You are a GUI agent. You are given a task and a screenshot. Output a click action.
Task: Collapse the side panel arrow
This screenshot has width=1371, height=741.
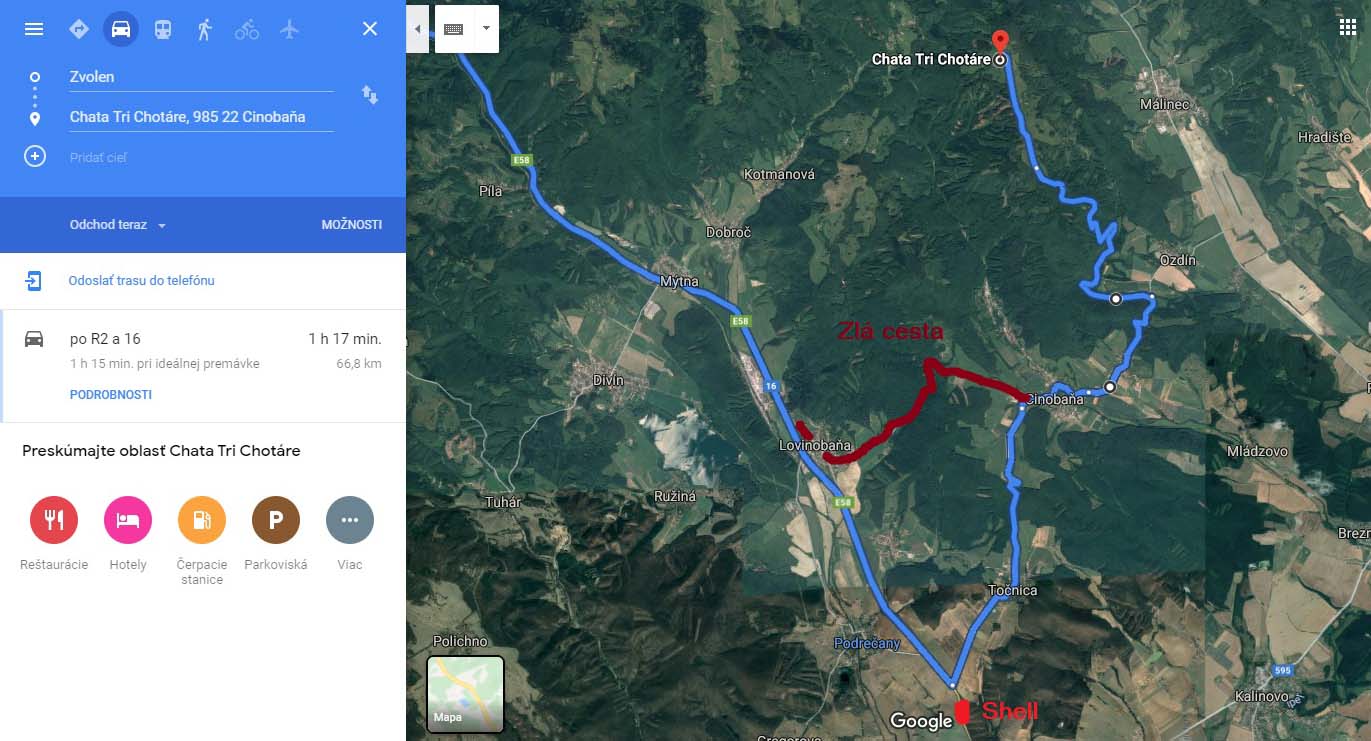[x=418, y=29]
